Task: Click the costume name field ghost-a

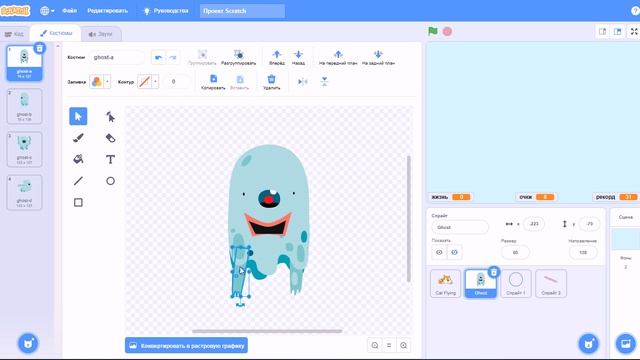Action: point(117,58)
